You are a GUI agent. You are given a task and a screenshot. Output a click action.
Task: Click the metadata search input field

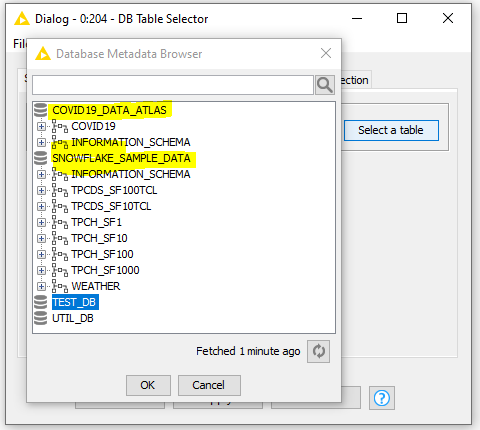[x=173, y=85]
